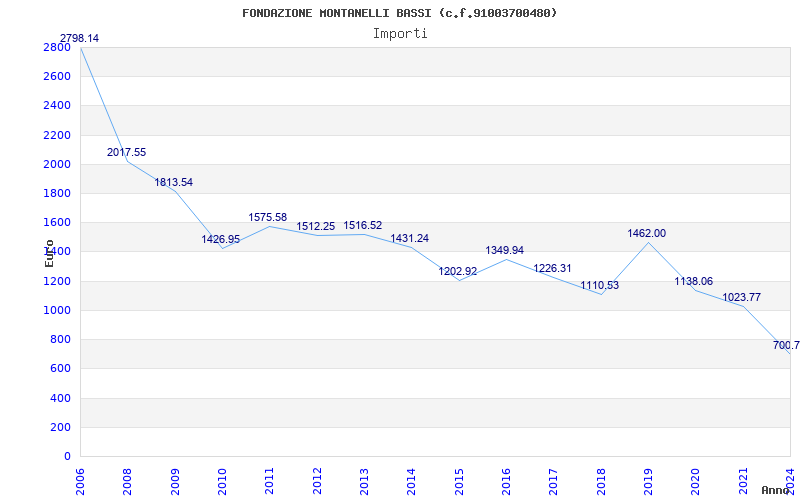
Task: Click the data label 1023.77
Action: [741, 297]
